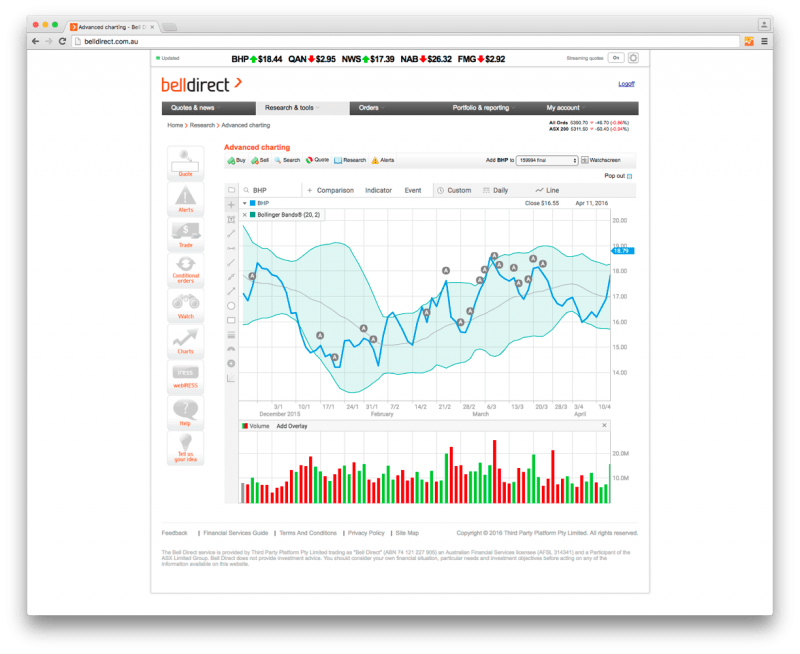
Task: Click the belldirect logo
Action: point(202,84)
